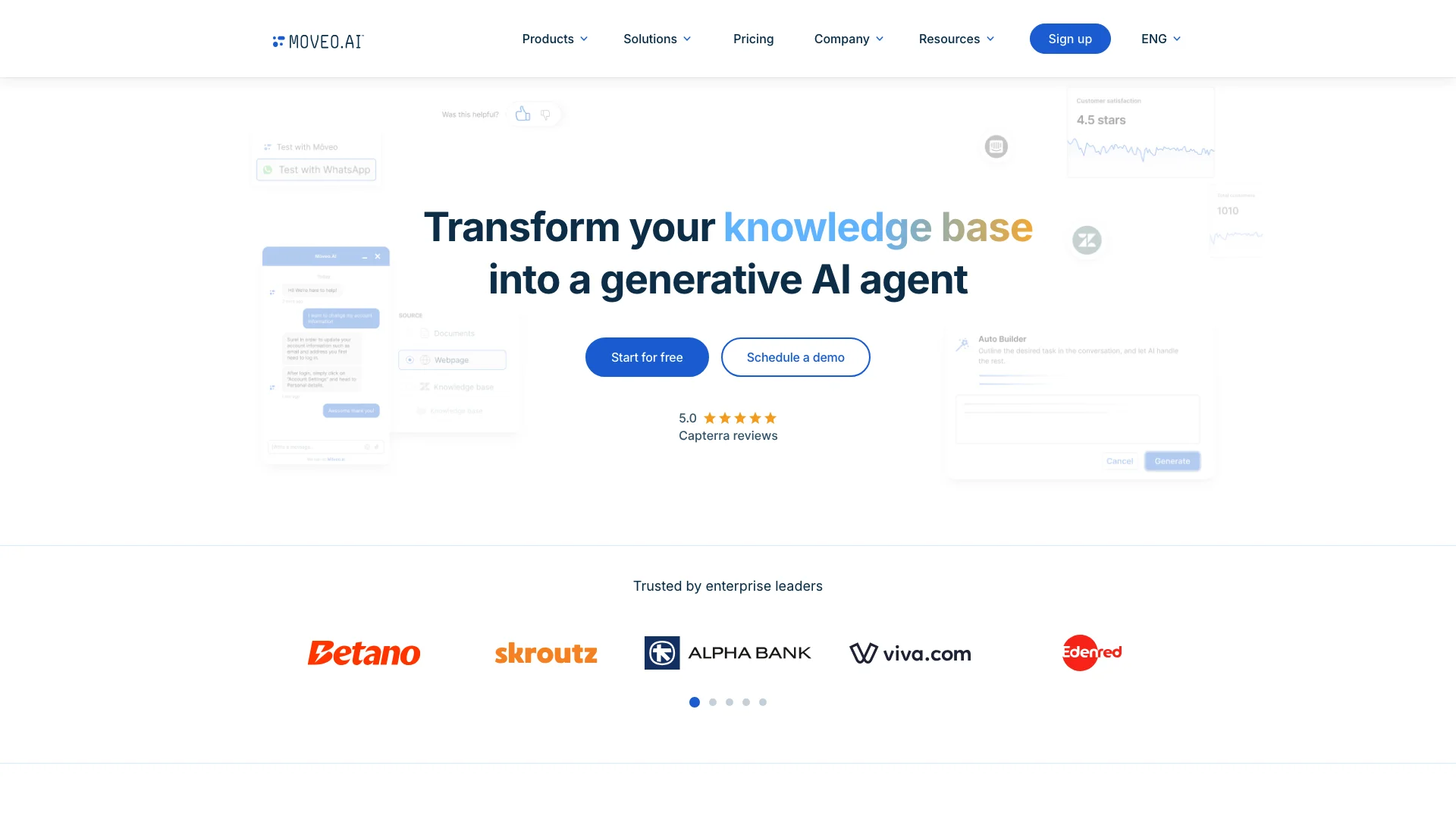
Task: Click the Moveo.AI logo icon
Action: click(x=279, y=41)
